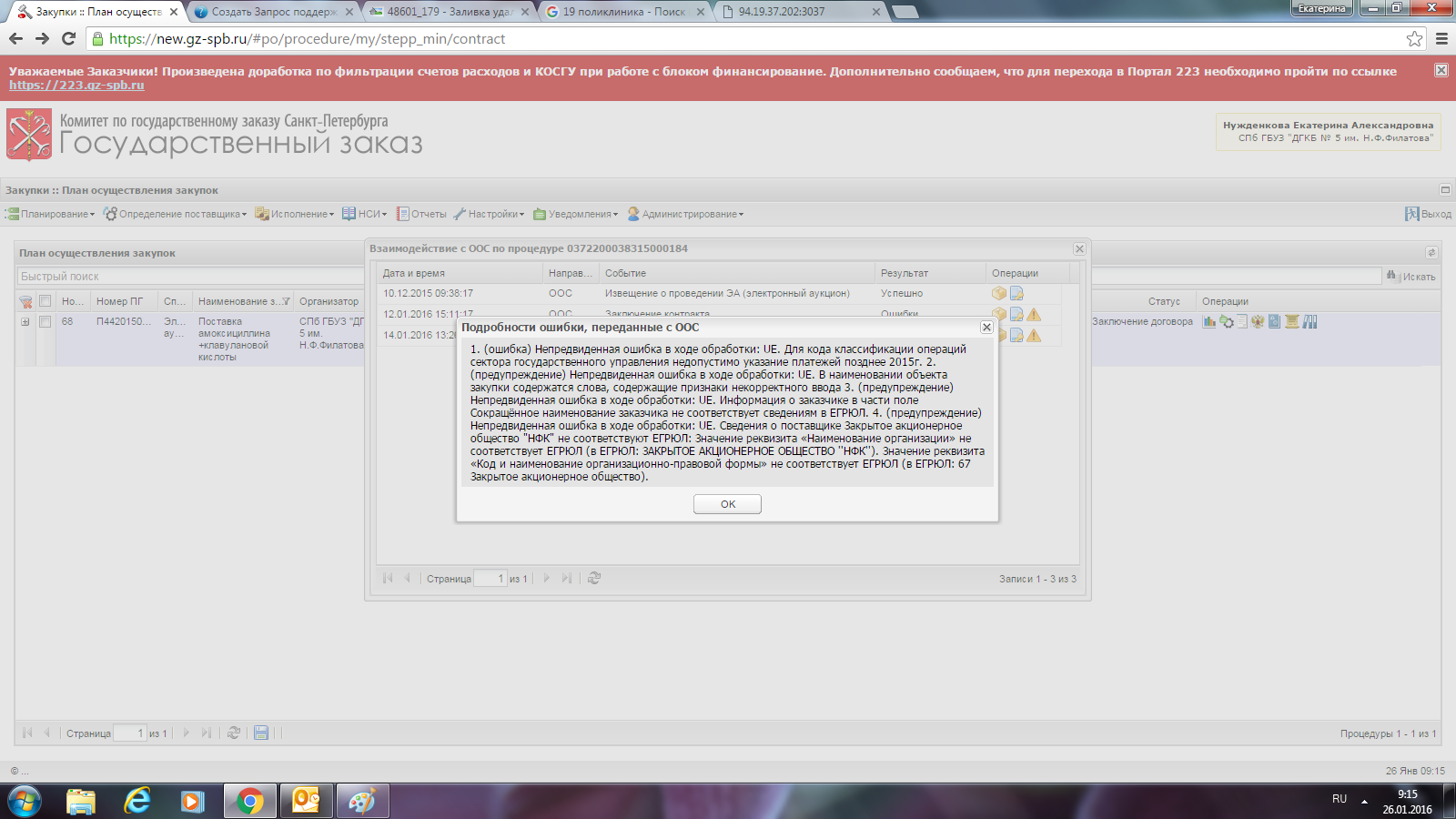Click the page document operation icon in procedure row
Screen dimensions: 1456x819
click(1242, 321)
